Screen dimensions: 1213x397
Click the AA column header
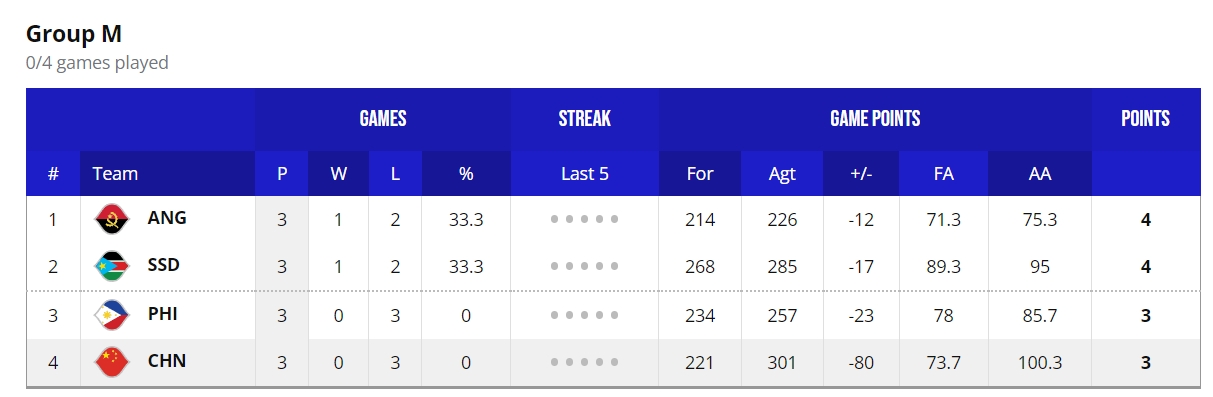coord(1040,173)
